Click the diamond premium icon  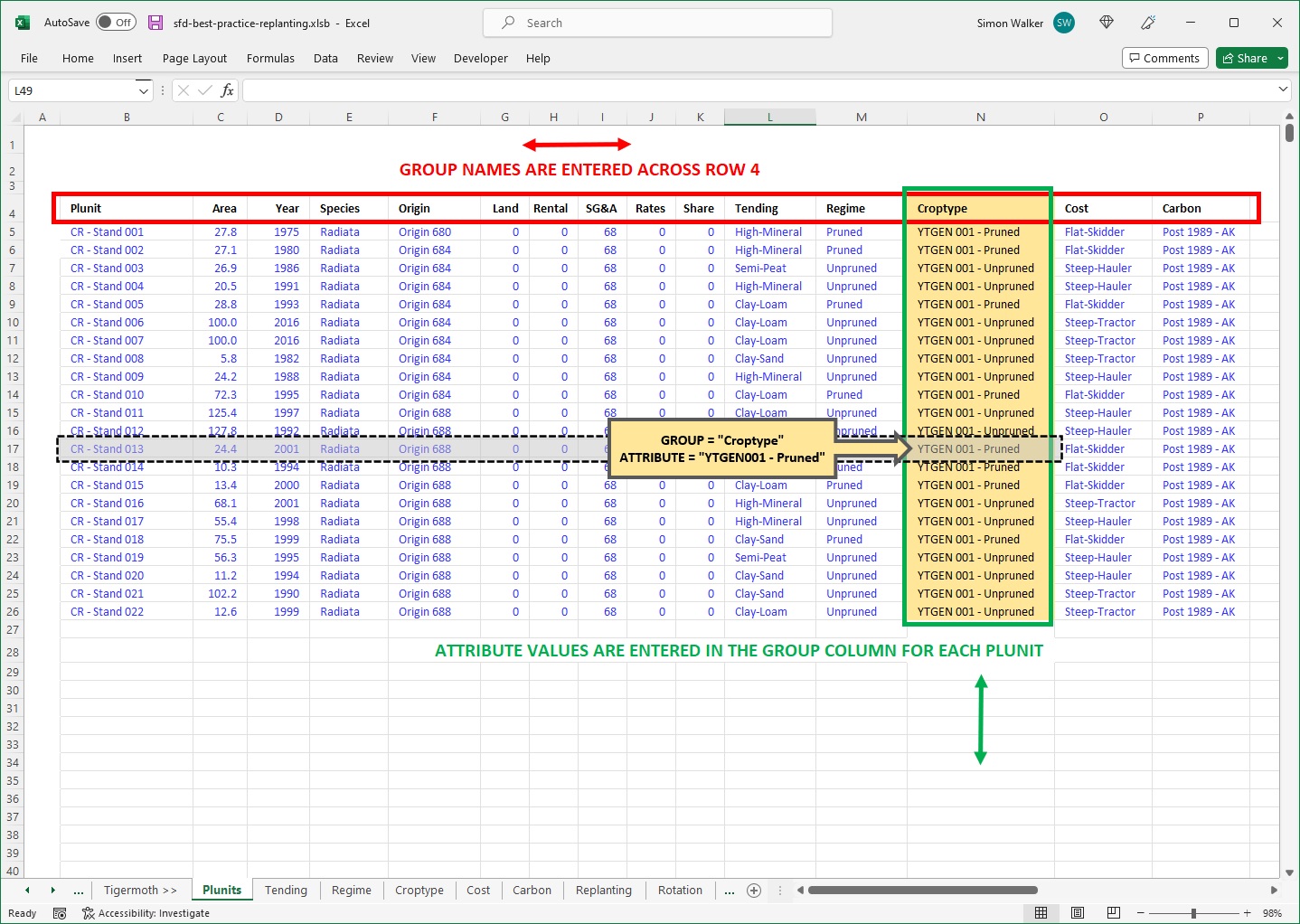coord(1107,23)
